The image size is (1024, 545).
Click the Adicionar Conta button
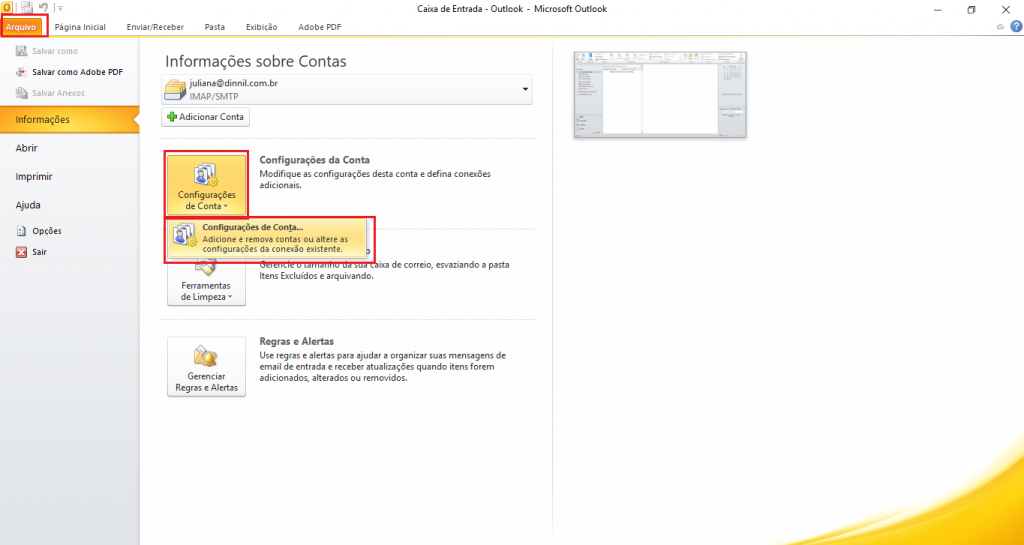[205, 117]
